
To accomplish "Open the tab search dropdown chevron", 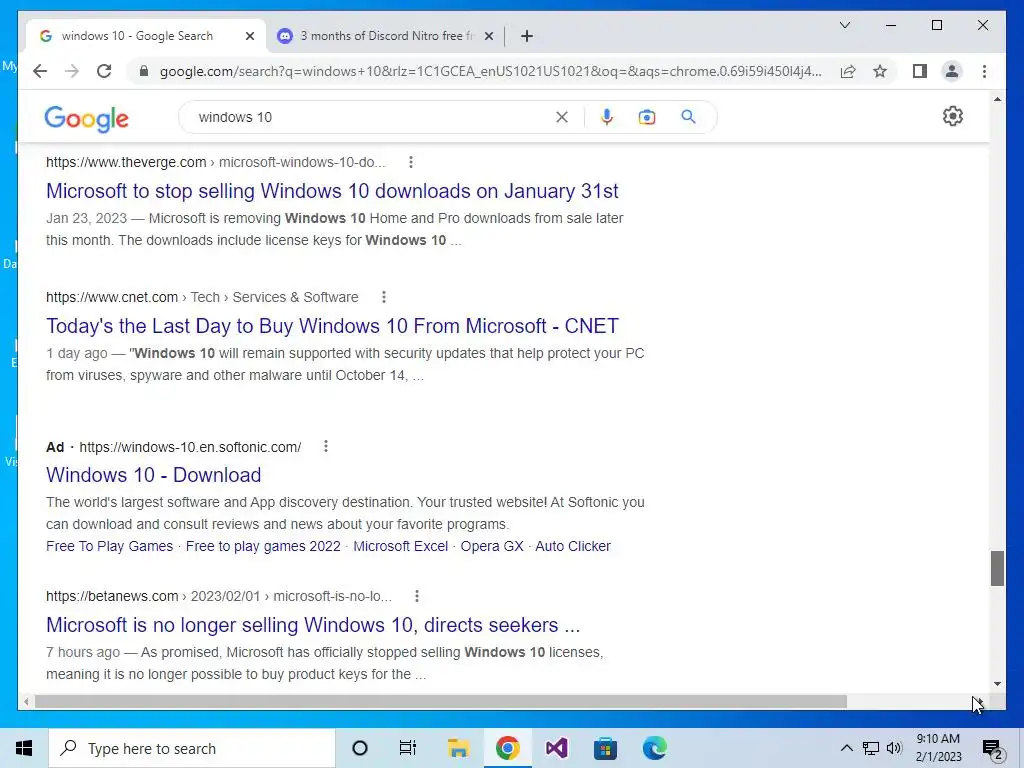I will tap(844, 25).
